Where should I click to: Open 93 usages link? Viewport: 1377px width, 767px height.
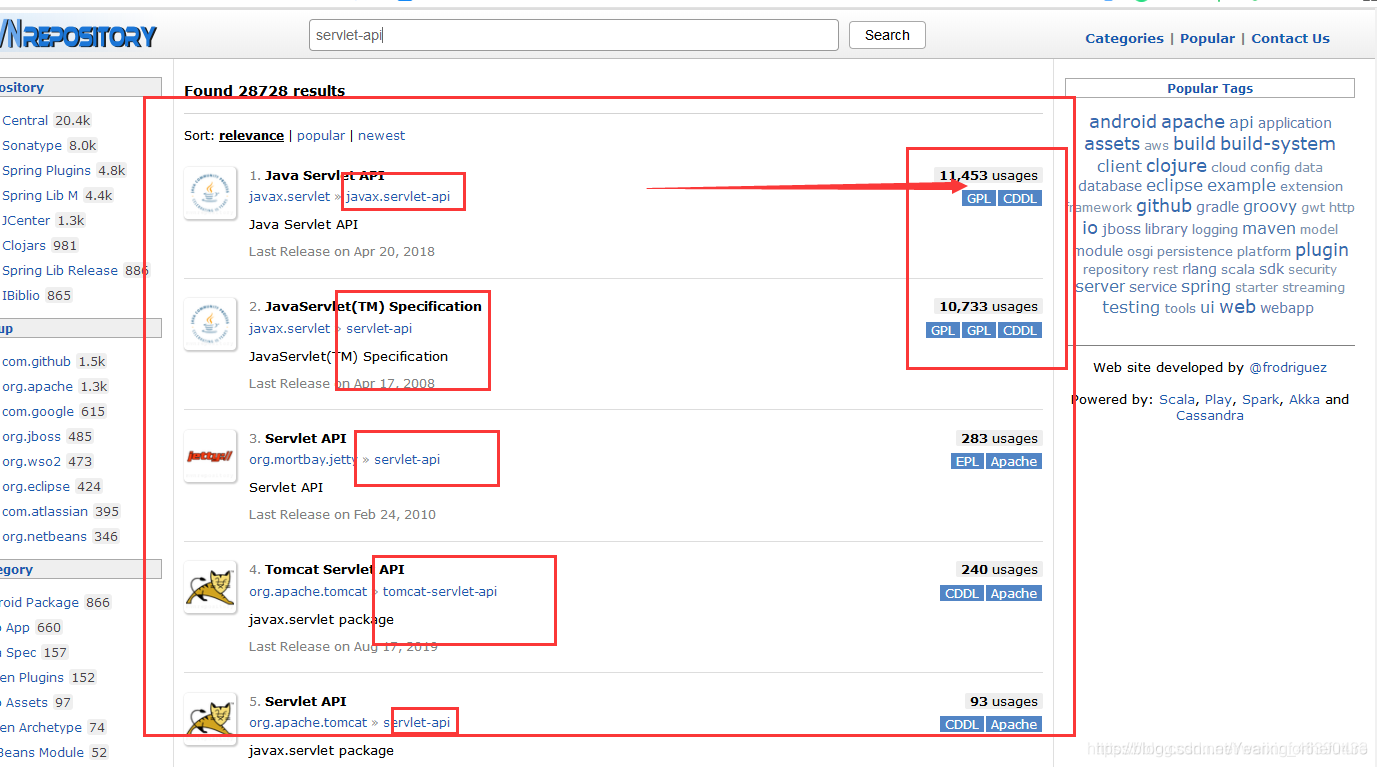tap(1004, 701)
